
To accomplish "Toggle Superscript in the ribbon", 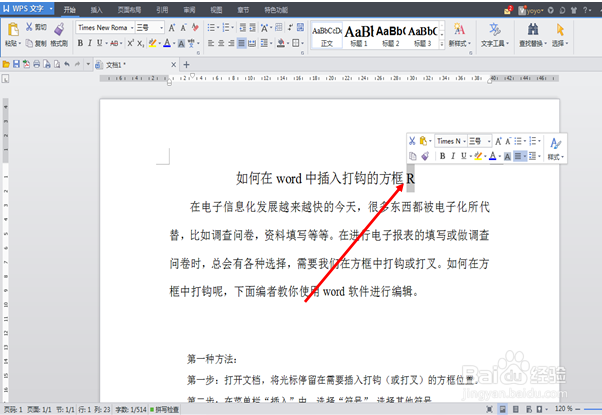I will (131, 43).
